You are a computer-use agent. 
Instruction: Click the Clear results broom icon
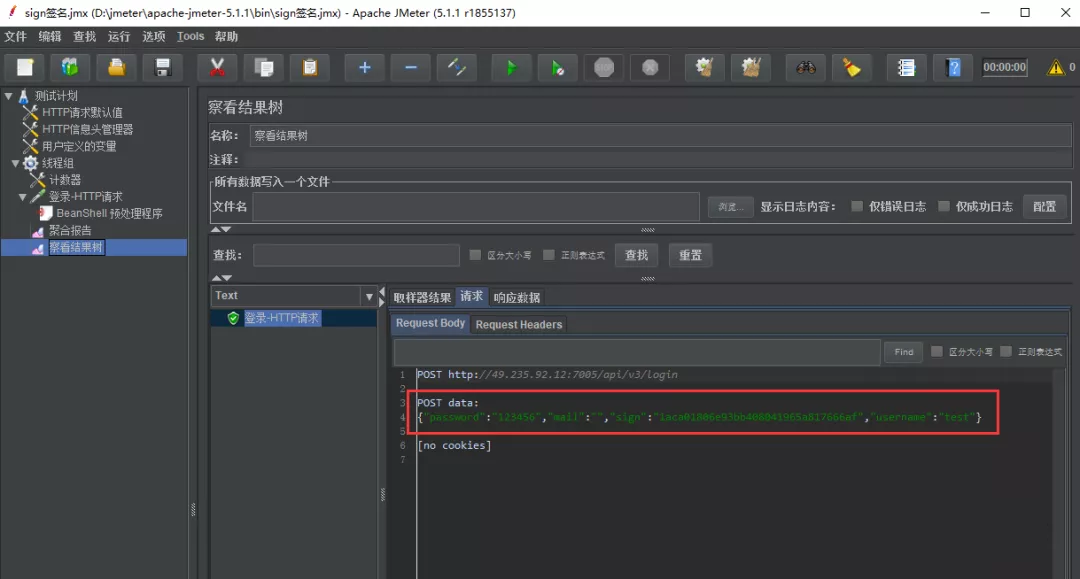704,67
